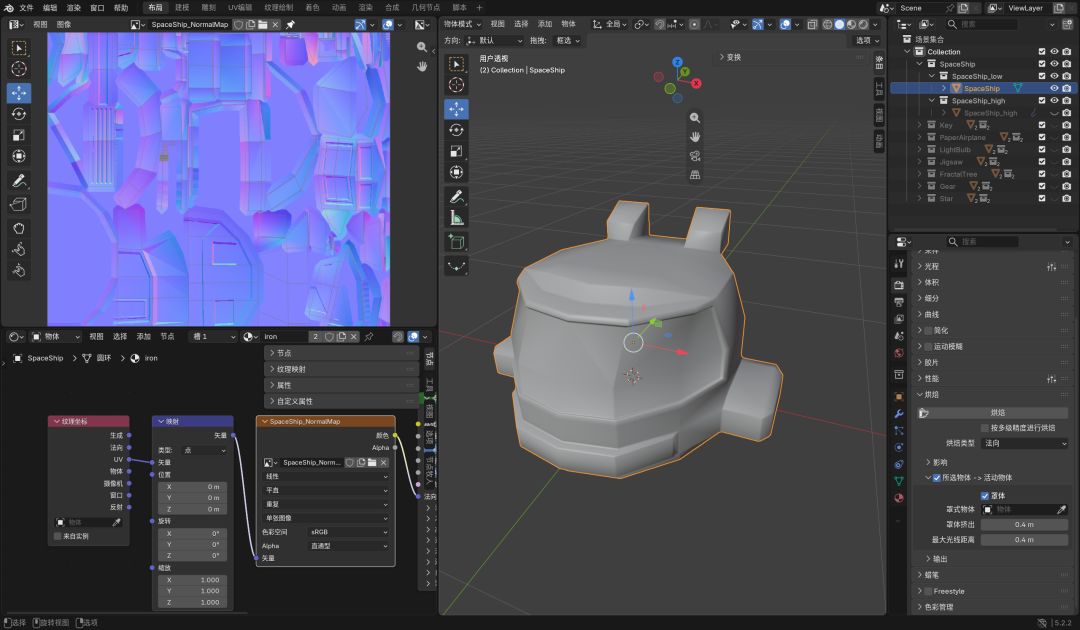
Task: Click the zoom magnifier in the image editor
Action: click(422, 47)
